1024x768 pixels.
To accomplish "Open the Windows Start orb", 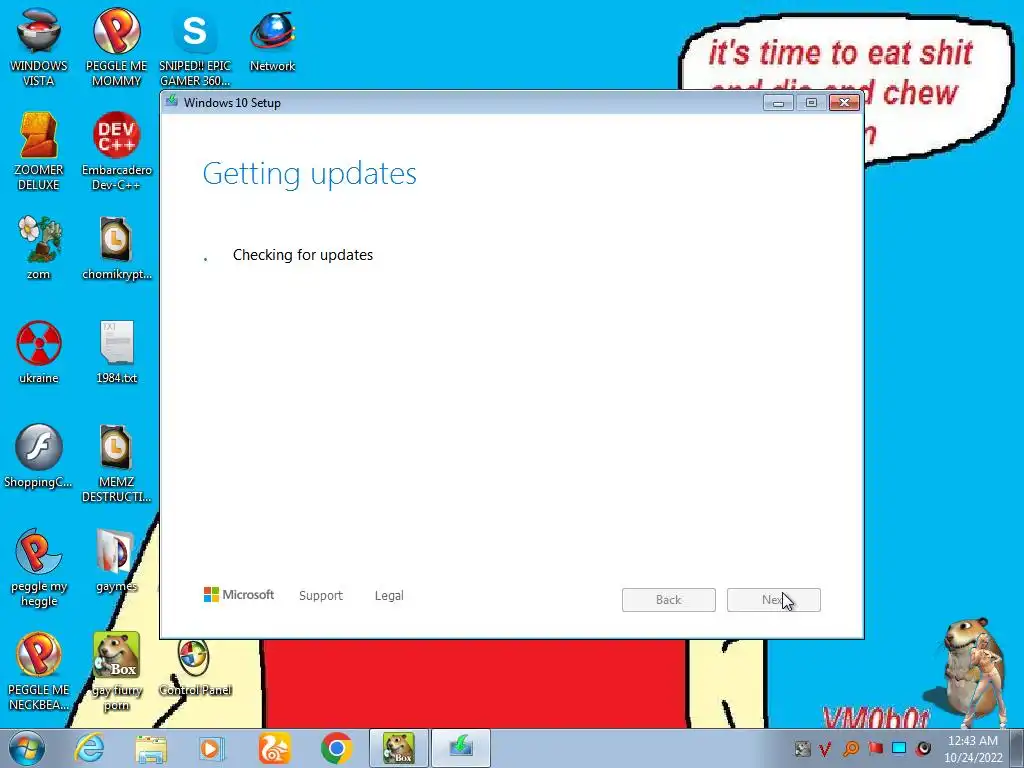I will [27, 748].
